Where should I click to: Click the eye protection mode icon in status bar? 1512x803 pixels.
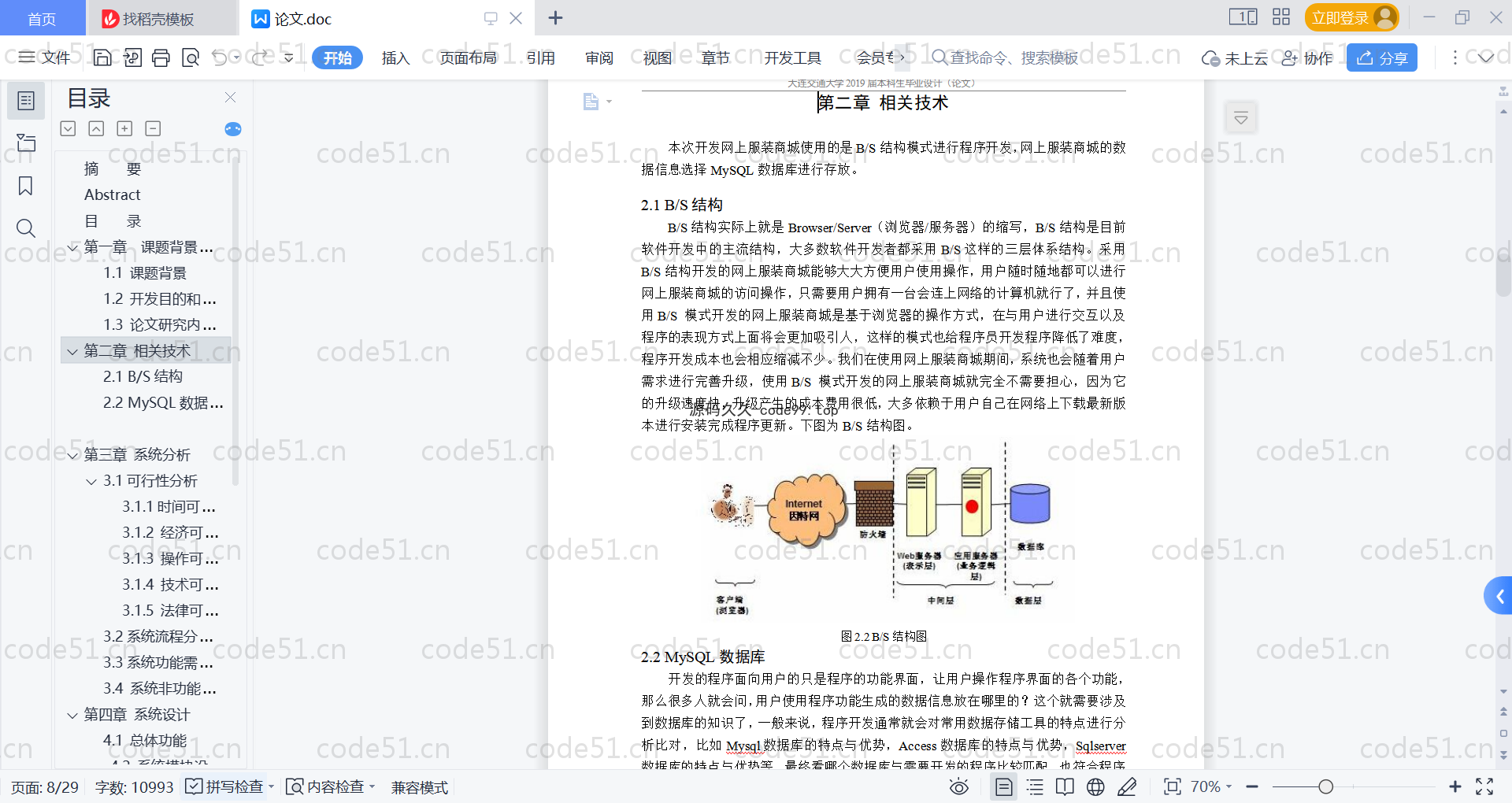coord(958,786)
